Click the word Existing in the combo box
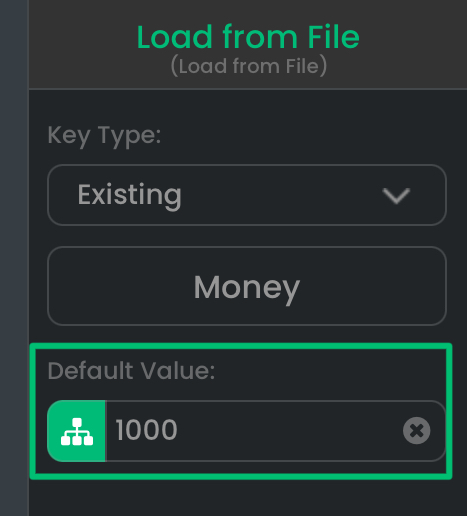Image resolution: width=467 pixels, height=516 pixels. pyautogui.click(x=129, y=195)
